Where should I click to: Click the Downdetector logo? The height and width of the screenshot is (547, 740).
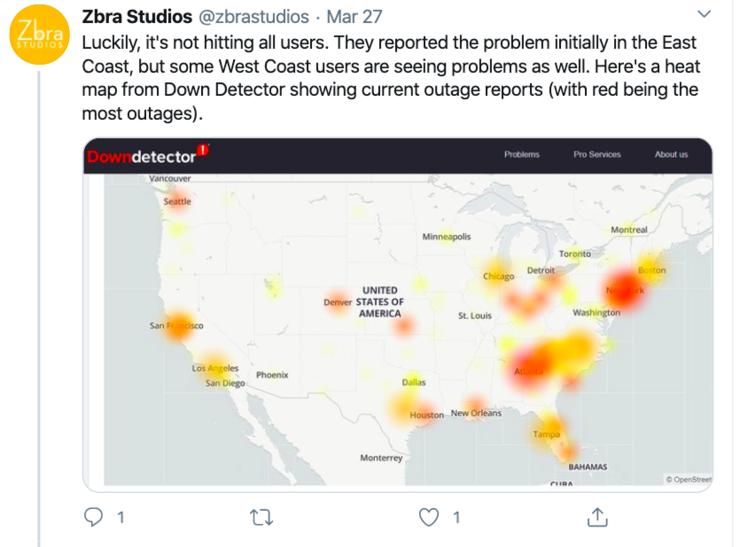click(141, 156)
